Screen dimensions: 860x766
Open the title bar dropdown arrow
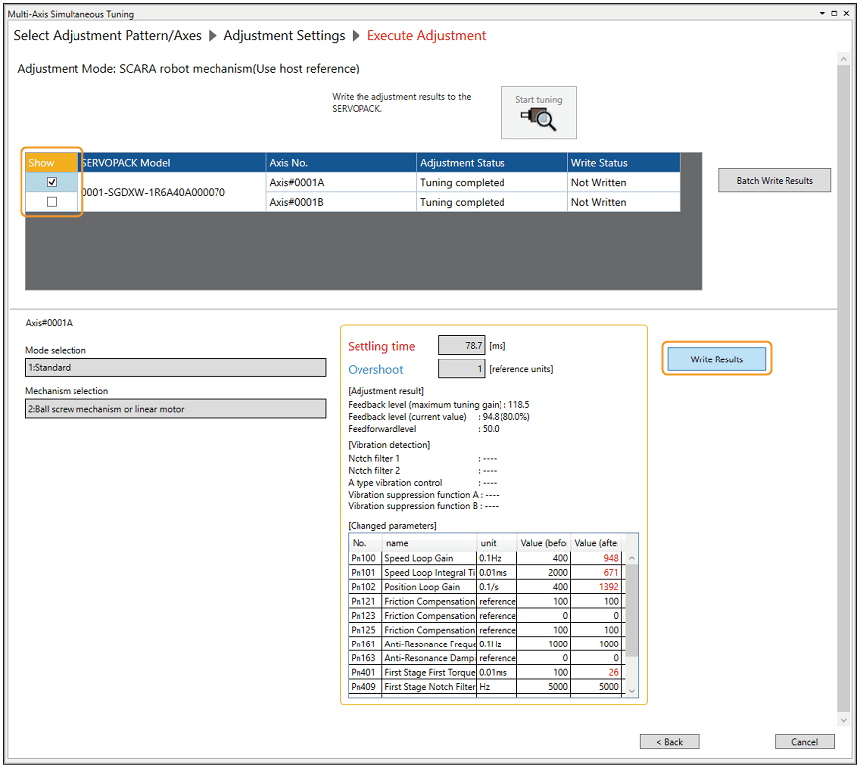coord(822,14)
